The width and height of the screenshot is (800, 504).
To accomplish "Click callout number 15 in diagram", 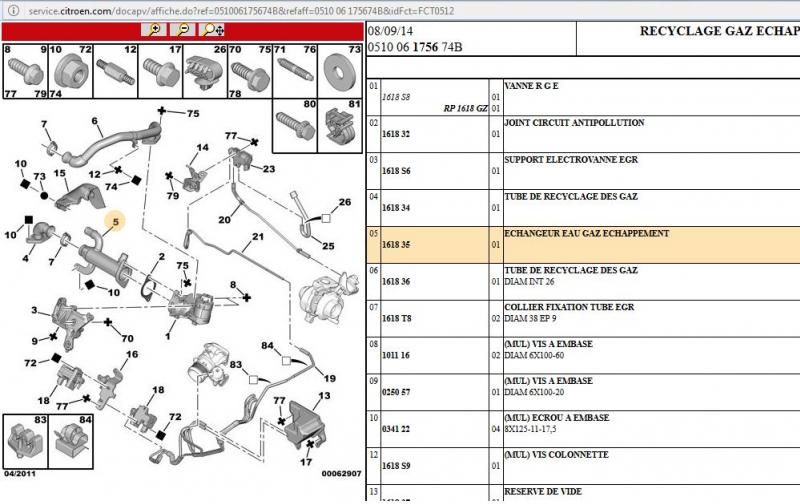I will pos(60,173).
